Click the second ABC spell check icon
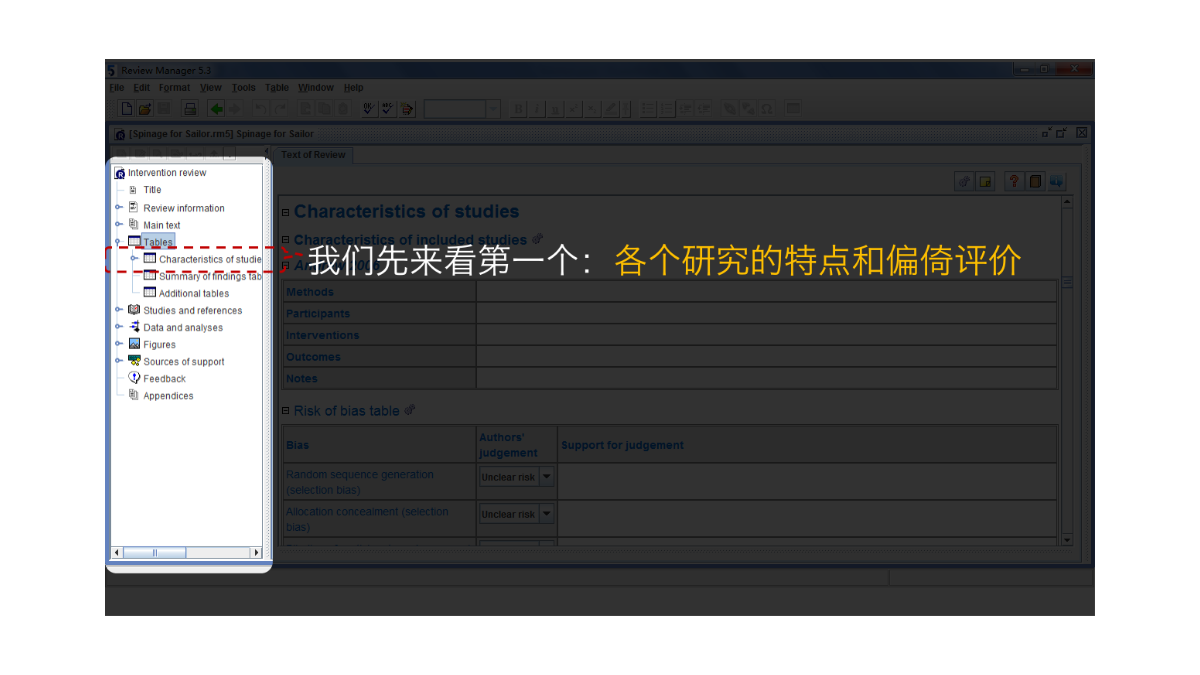This screenshot has height=675, width=1200. pyautogui.click(x=388, y=108)
